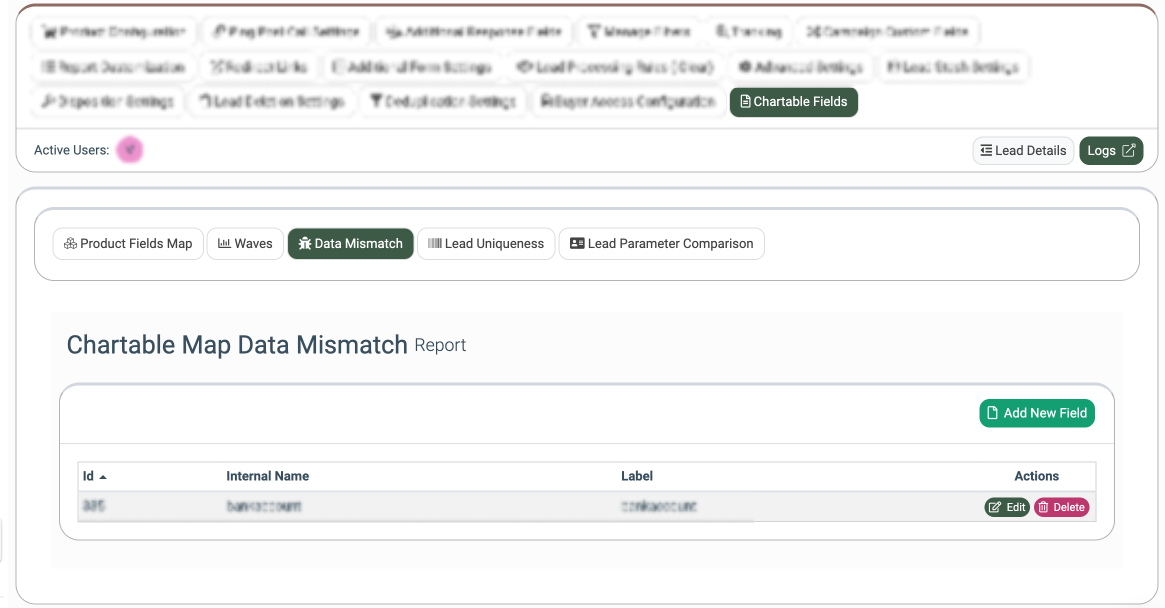This screenshot has width=1165, height=608.
Task: Sort by the Internal Name column header
Action: coord(267,477)
